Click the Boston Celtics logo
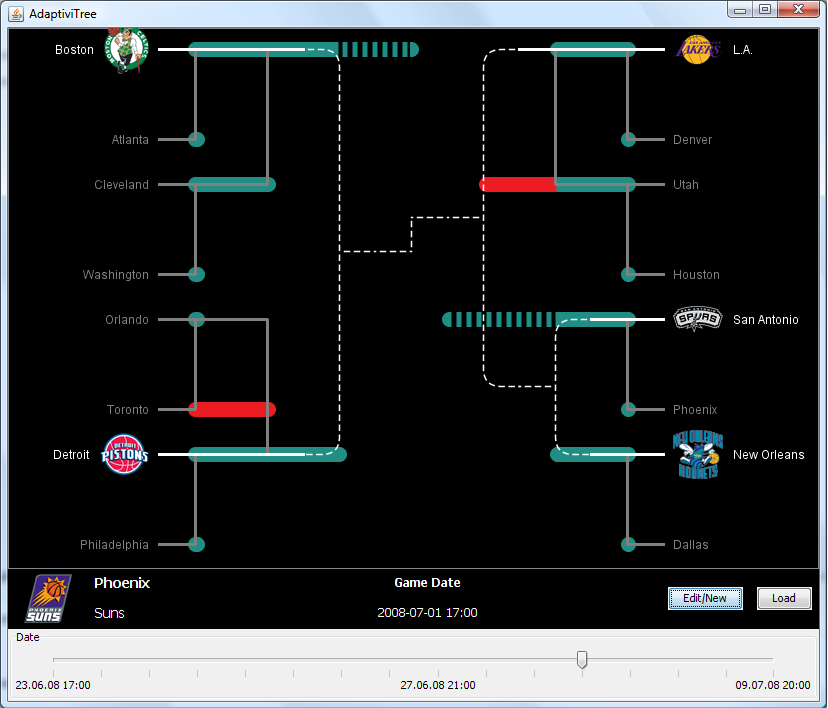Viewport: 828px width, 708px height. (126, 50)
